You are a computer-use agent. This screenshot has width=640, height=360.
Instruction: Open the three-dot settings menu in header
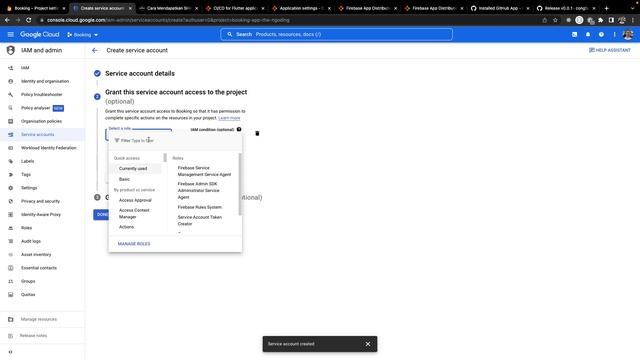614,35
